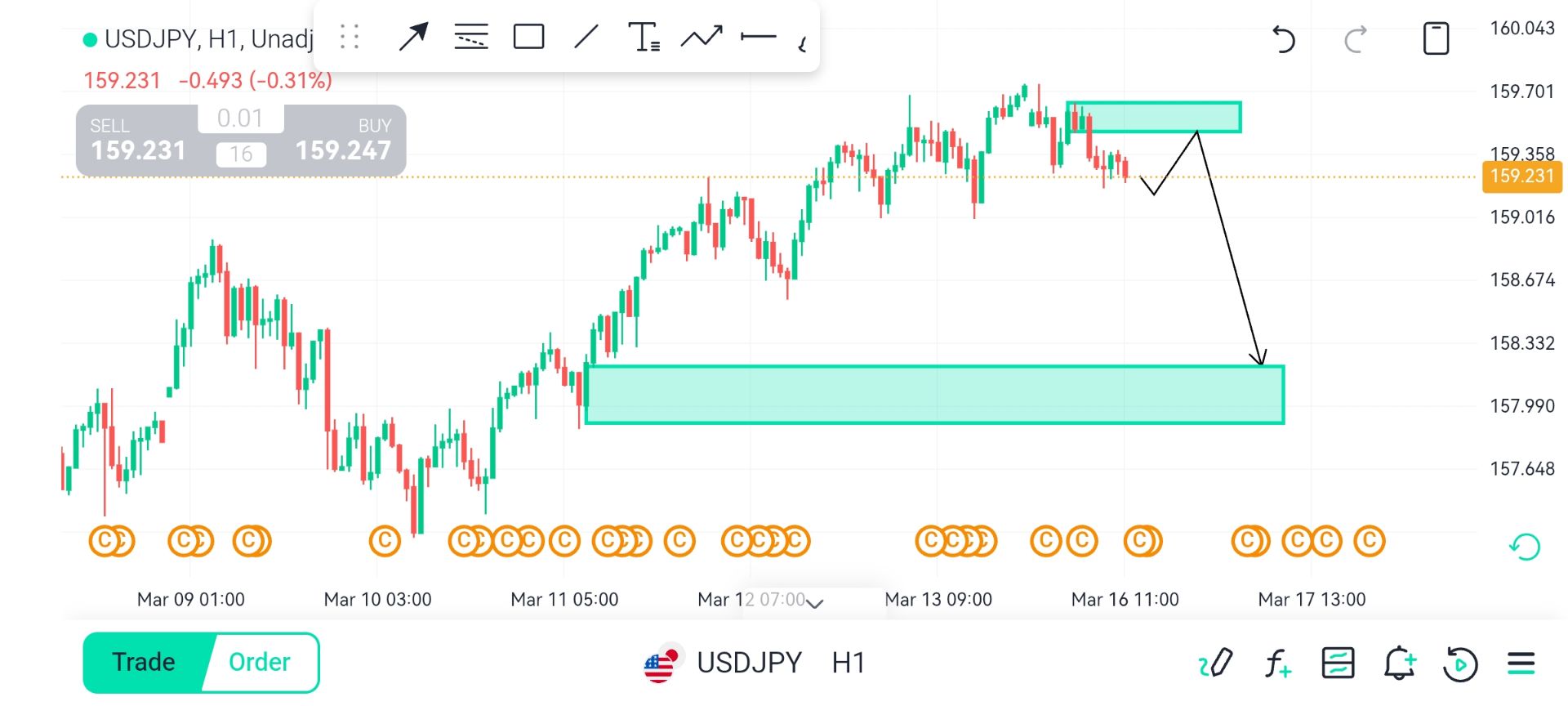Pick the trend line drawing tool

586,38
